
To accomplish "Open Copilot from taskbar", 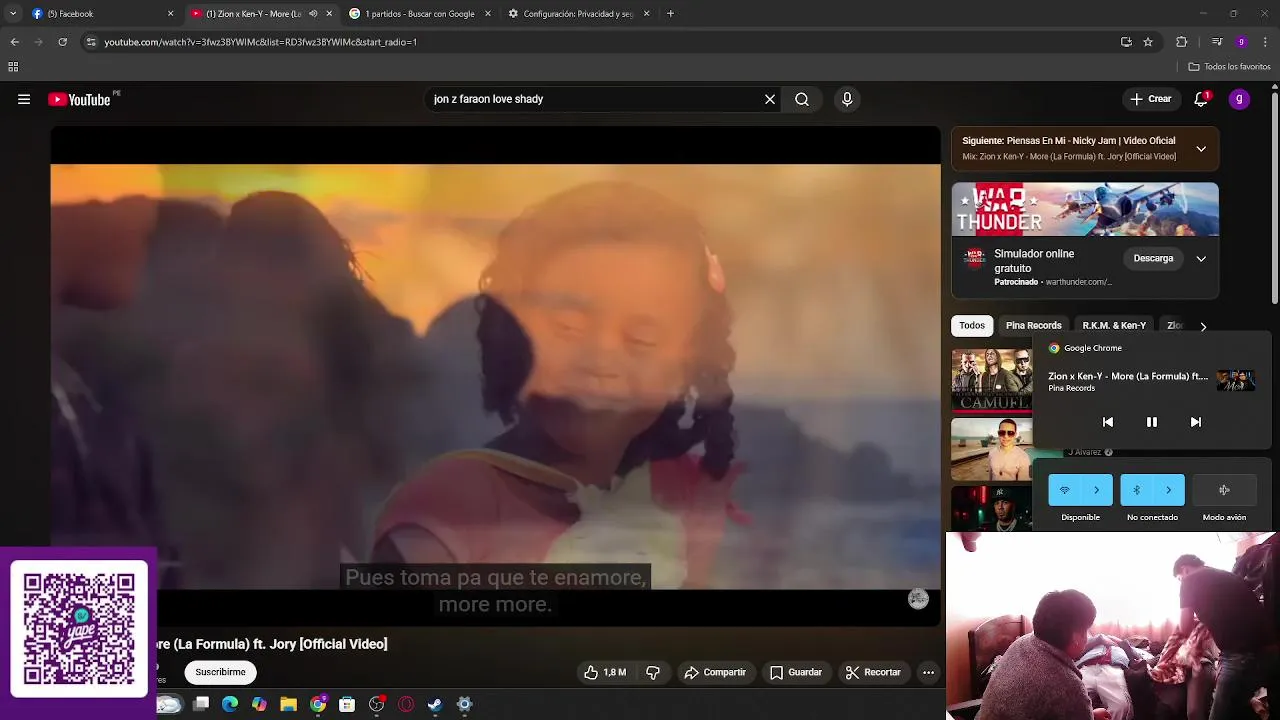I will tap(259, 704).
